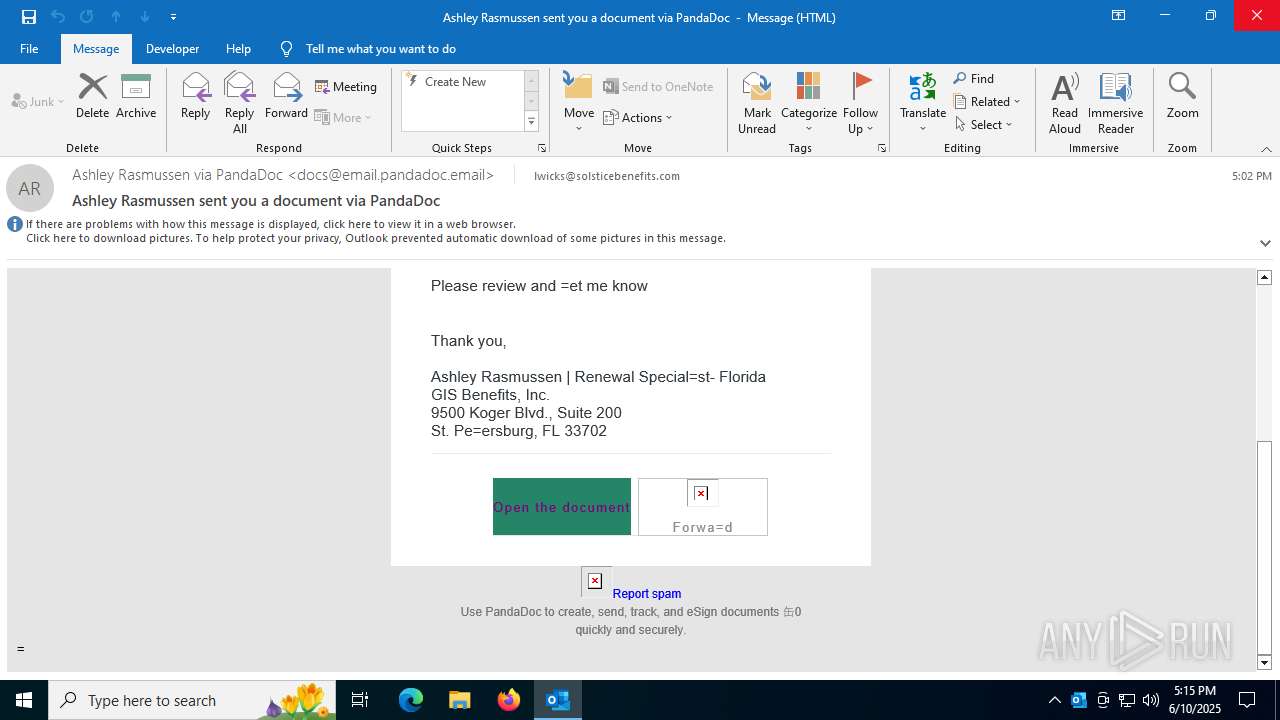Open the Categorize color menu

pos(809,102)
